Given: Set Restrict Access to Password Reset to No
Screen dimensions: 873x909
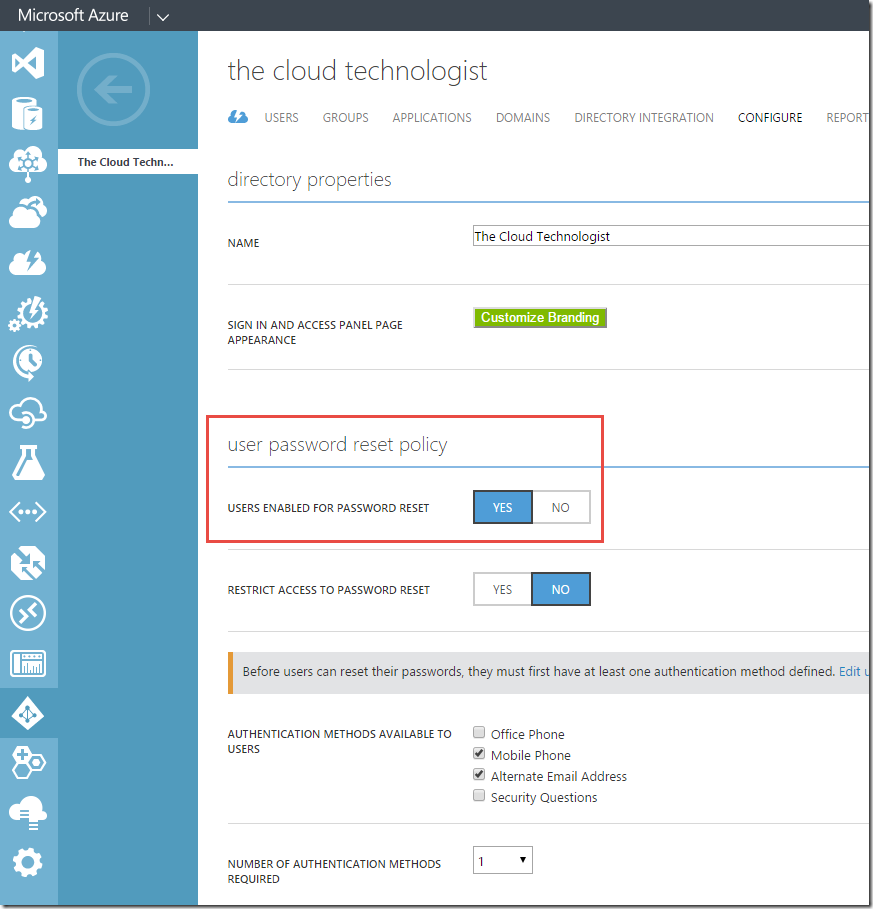Looking at the screenshot, I should 561,590.
